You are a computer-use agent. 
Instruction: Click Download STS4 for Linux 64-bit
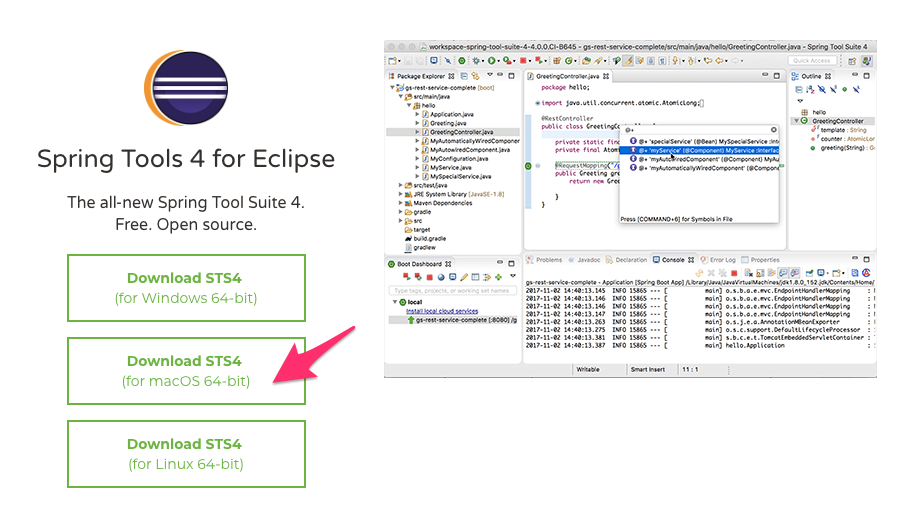186,454
